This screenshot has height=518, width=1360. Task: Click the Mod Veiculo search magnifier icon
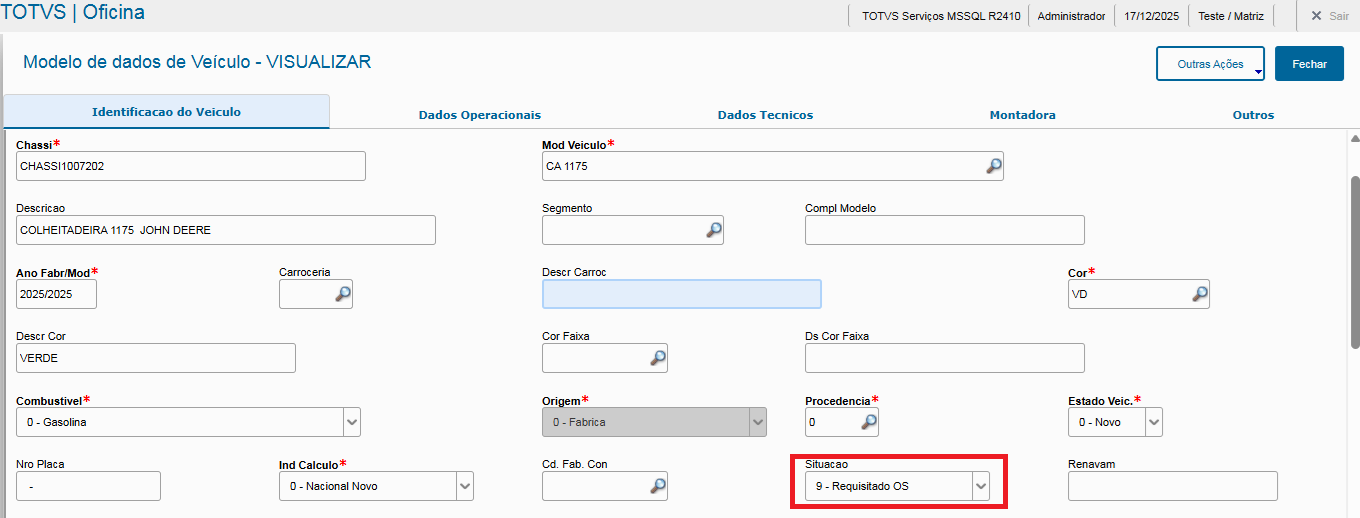click(x=993, y=166)
